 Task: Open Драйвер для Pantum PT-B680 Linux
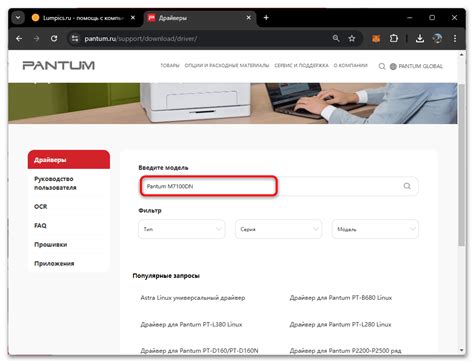point(341,298)
